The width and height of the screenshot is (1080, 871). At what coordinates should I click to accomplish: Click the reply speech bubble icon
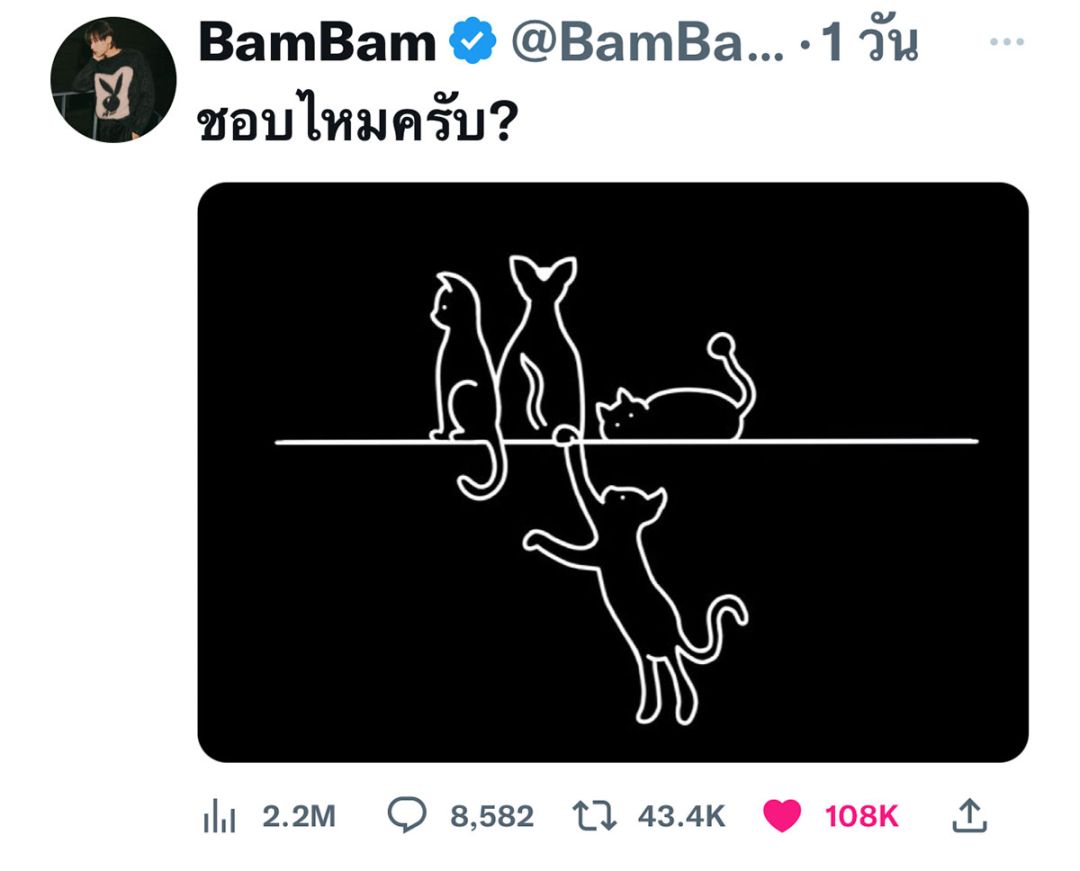point(407,816)
